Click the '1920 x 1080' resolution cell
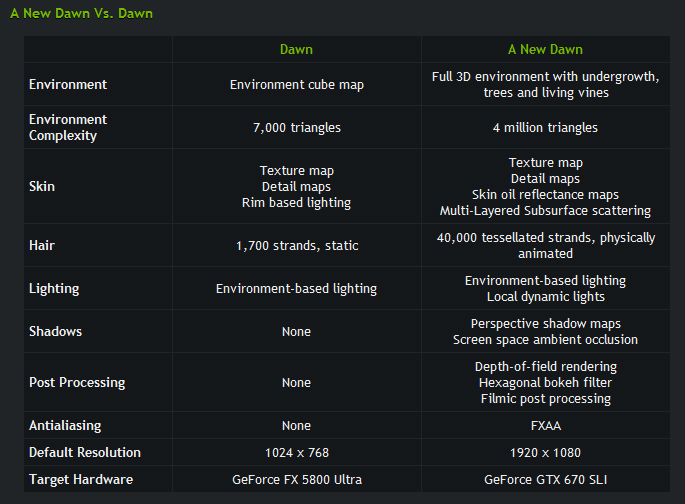 [x=545, y=452]
